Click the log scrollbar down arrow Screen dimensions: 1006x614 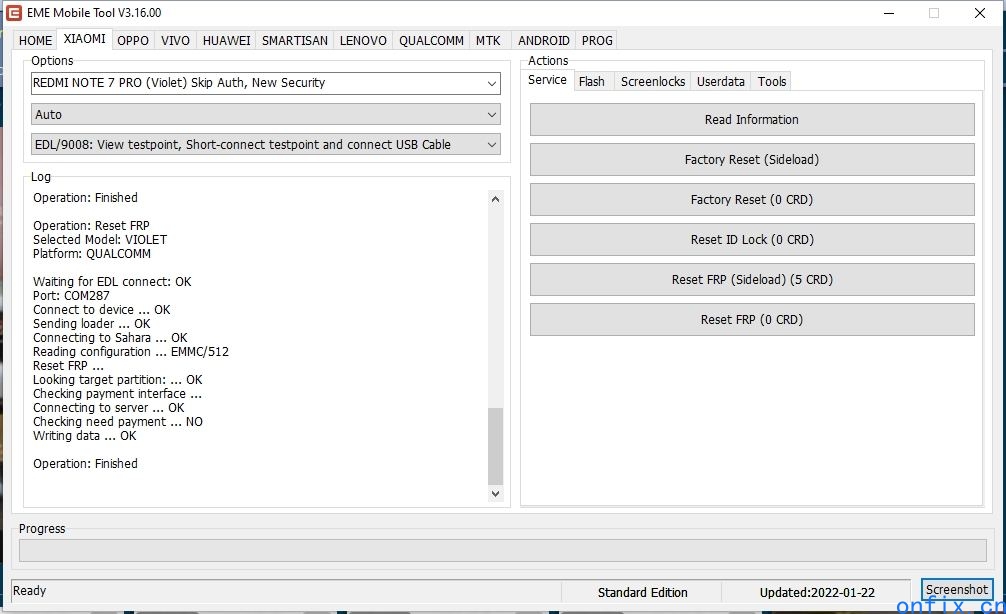click(x=495, y=493)
